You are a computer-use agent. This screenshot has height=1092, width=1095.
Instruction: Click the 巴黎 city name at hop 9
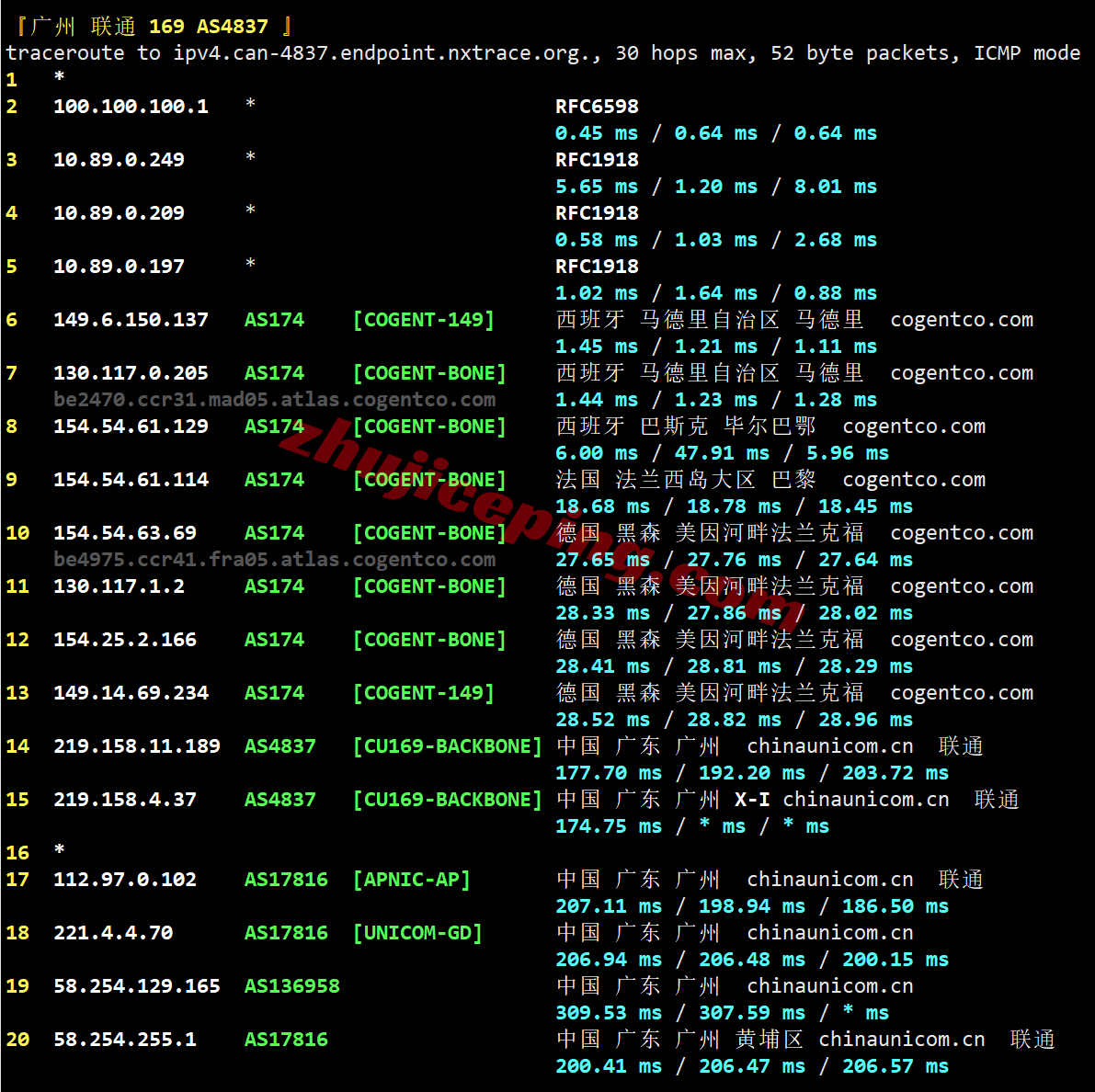tap(793, 480)
